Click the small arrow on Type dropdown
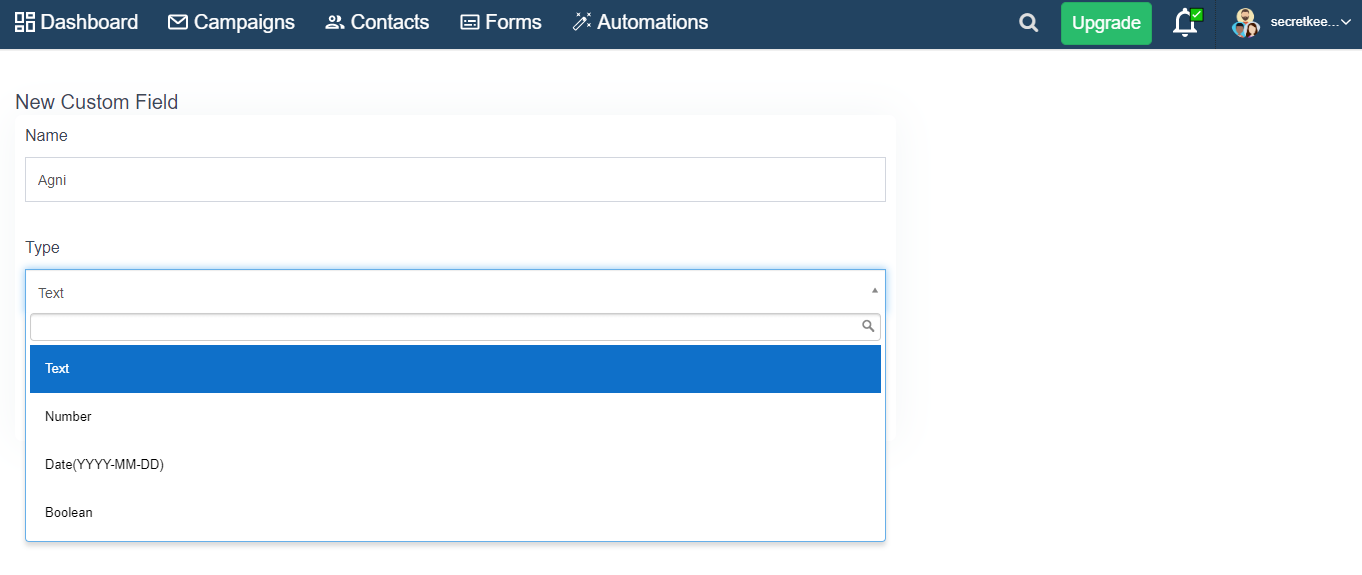 coord(875,290)
